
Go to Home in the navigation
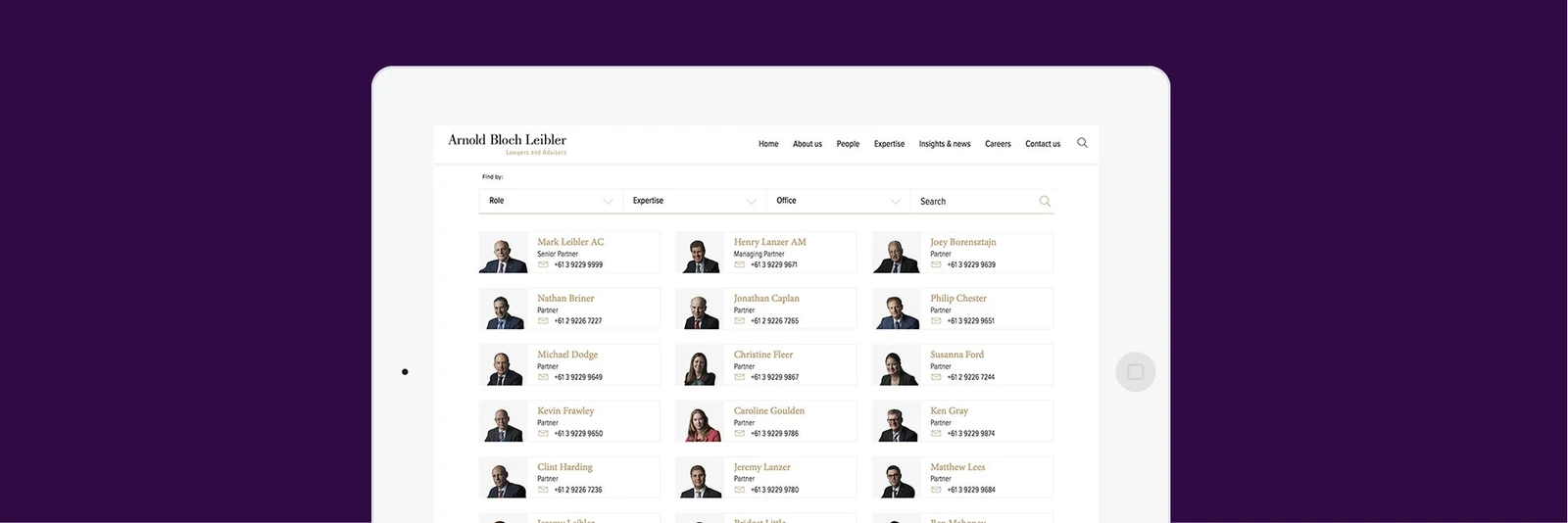point(768,144)
